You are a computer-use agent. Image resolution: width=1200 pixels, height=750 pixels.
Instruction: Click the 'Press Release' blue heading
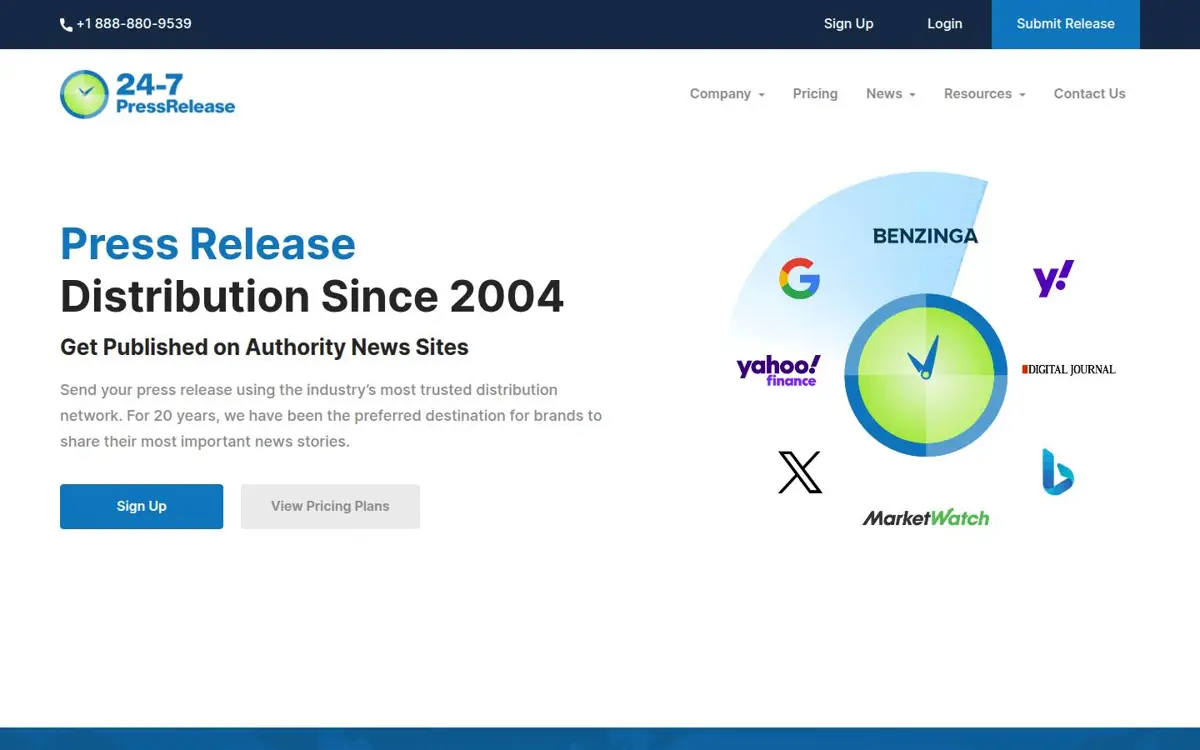208,244
